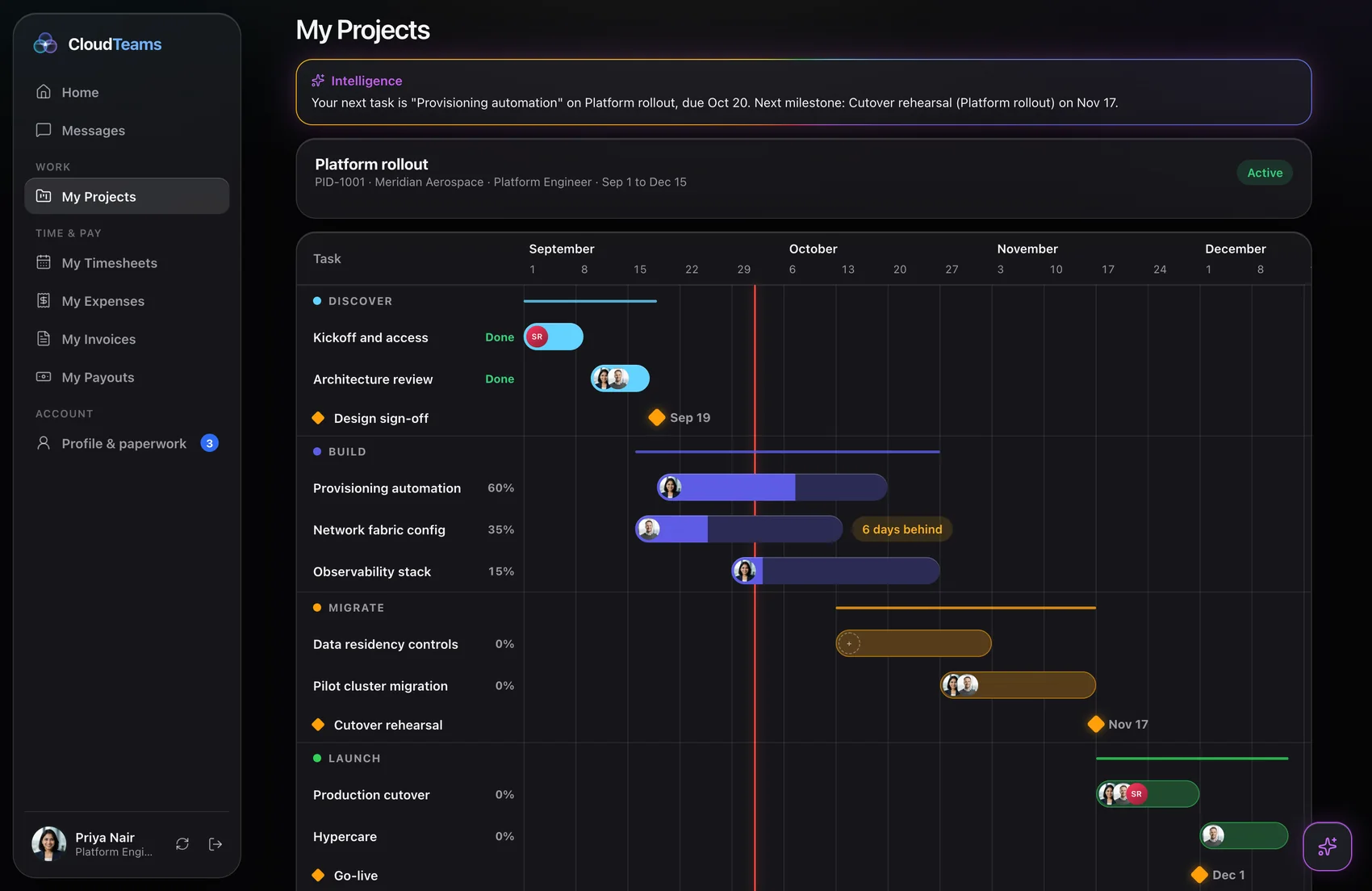Click the My Payouts cash icon

point(44,376)
